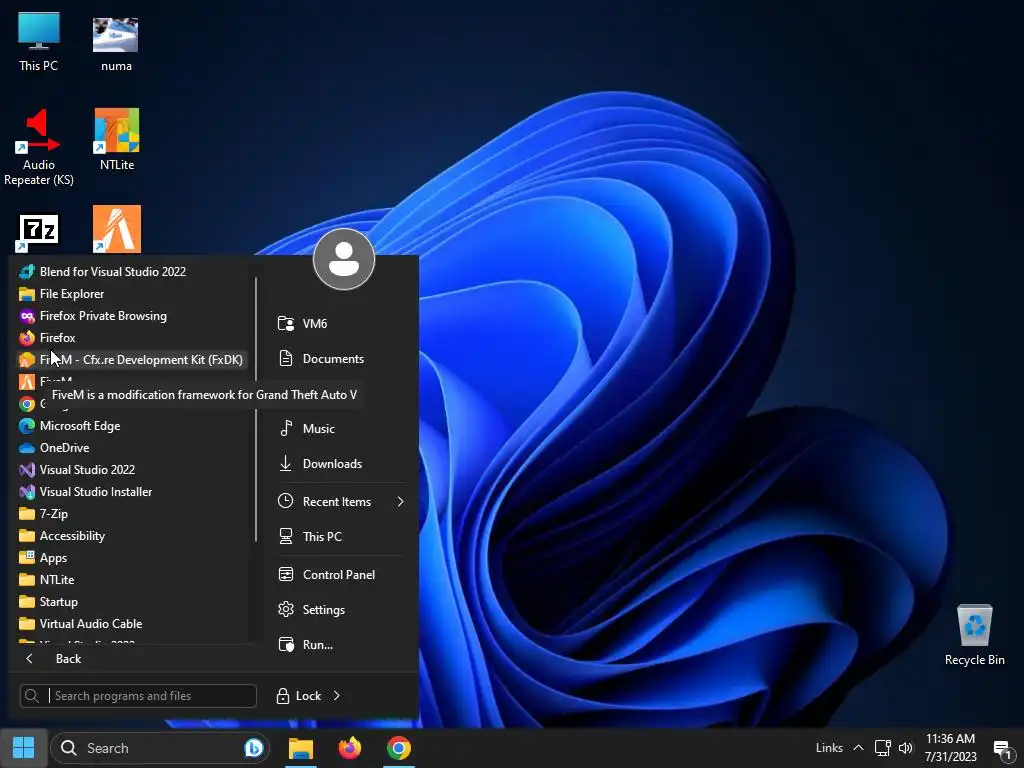Open FiveM Cfx.re Development Kit (FxDK)
The width and height of the screenshot is (1024, 768).
point(131,360)
